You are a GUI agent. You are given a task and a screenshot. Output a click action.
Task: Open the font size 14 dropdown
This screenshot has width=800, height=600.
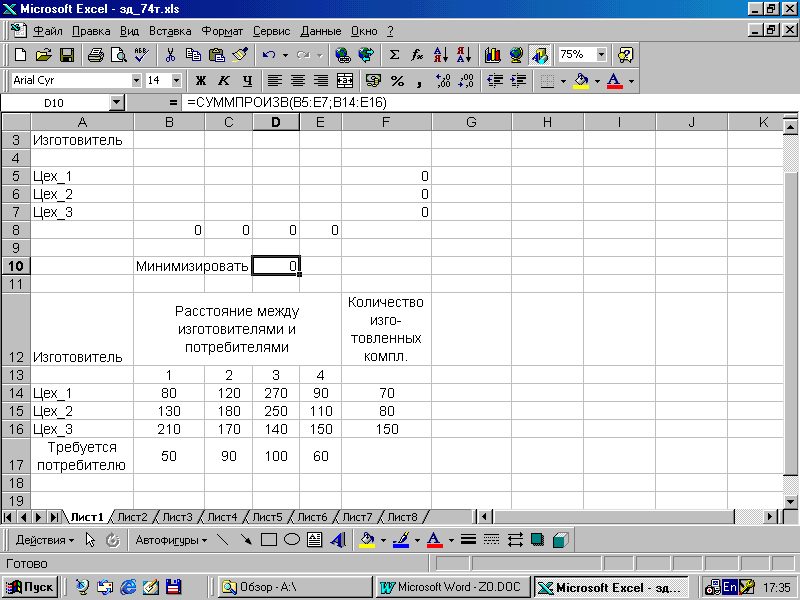176,81
